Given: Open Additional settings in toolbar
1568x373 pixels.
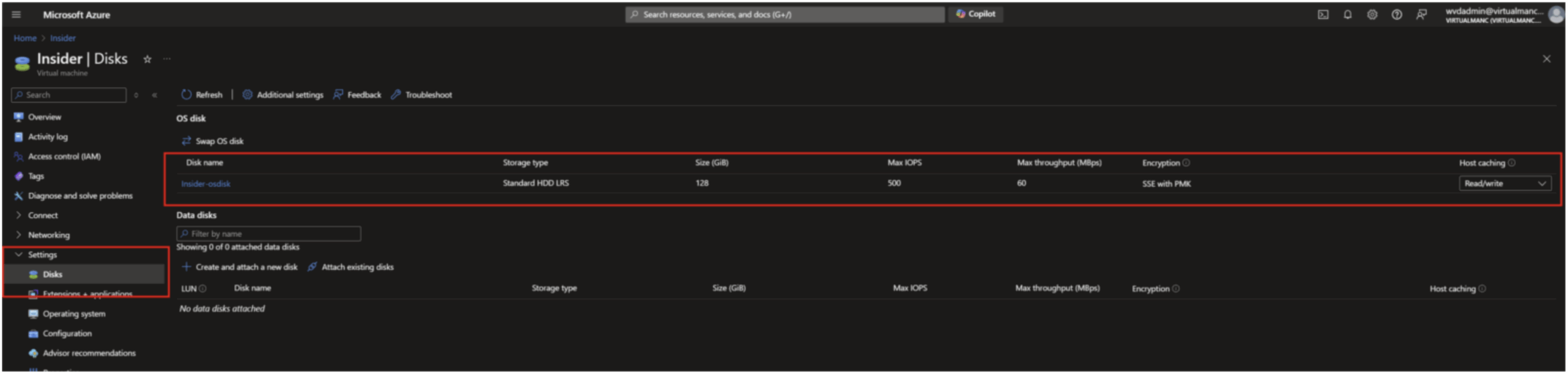Looking at the screenshot, I should pos(283,95).
